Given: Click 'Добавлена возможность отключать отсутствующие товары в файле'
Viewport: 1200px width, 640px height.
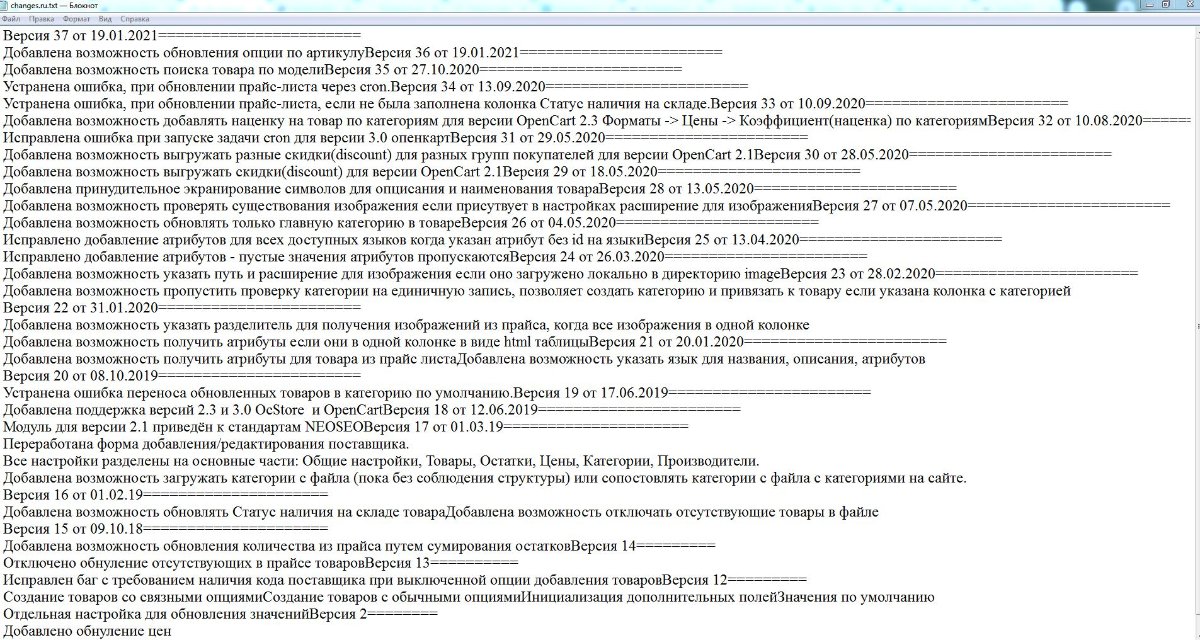Looking at the screenshot, I should [x=662, y=511].
